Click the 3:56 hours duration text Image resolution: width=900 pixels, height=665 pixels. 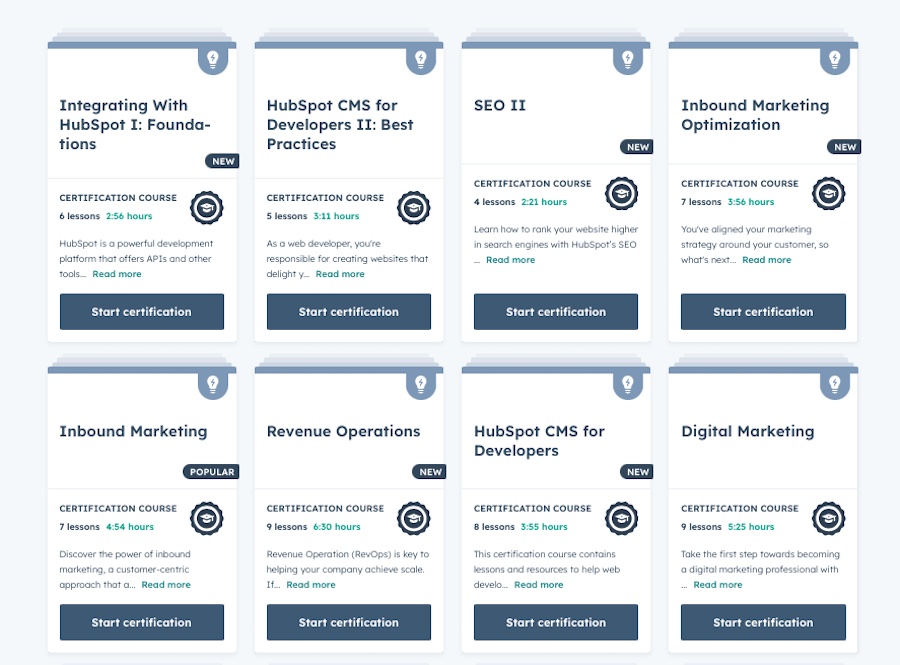751,202
